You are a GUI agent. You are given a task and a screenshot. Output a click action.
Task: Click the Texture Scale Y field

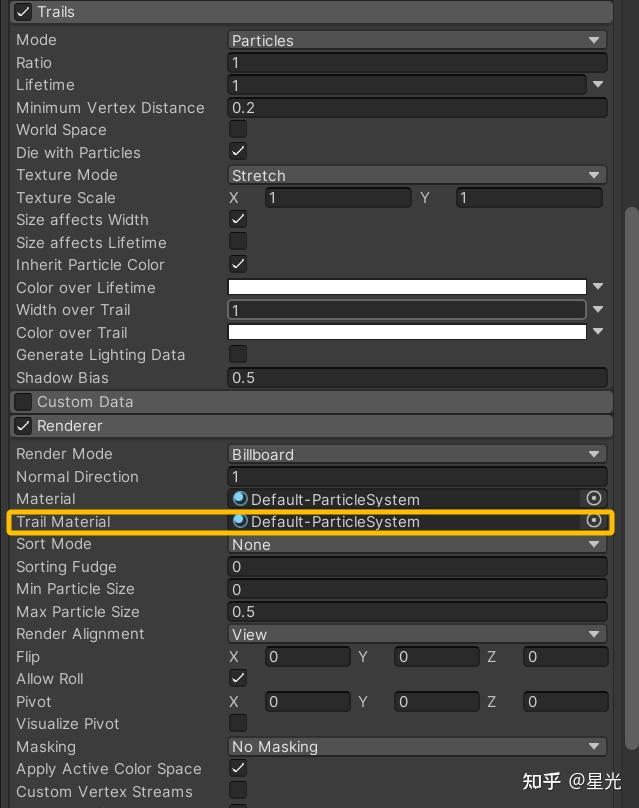coord(529,197)
